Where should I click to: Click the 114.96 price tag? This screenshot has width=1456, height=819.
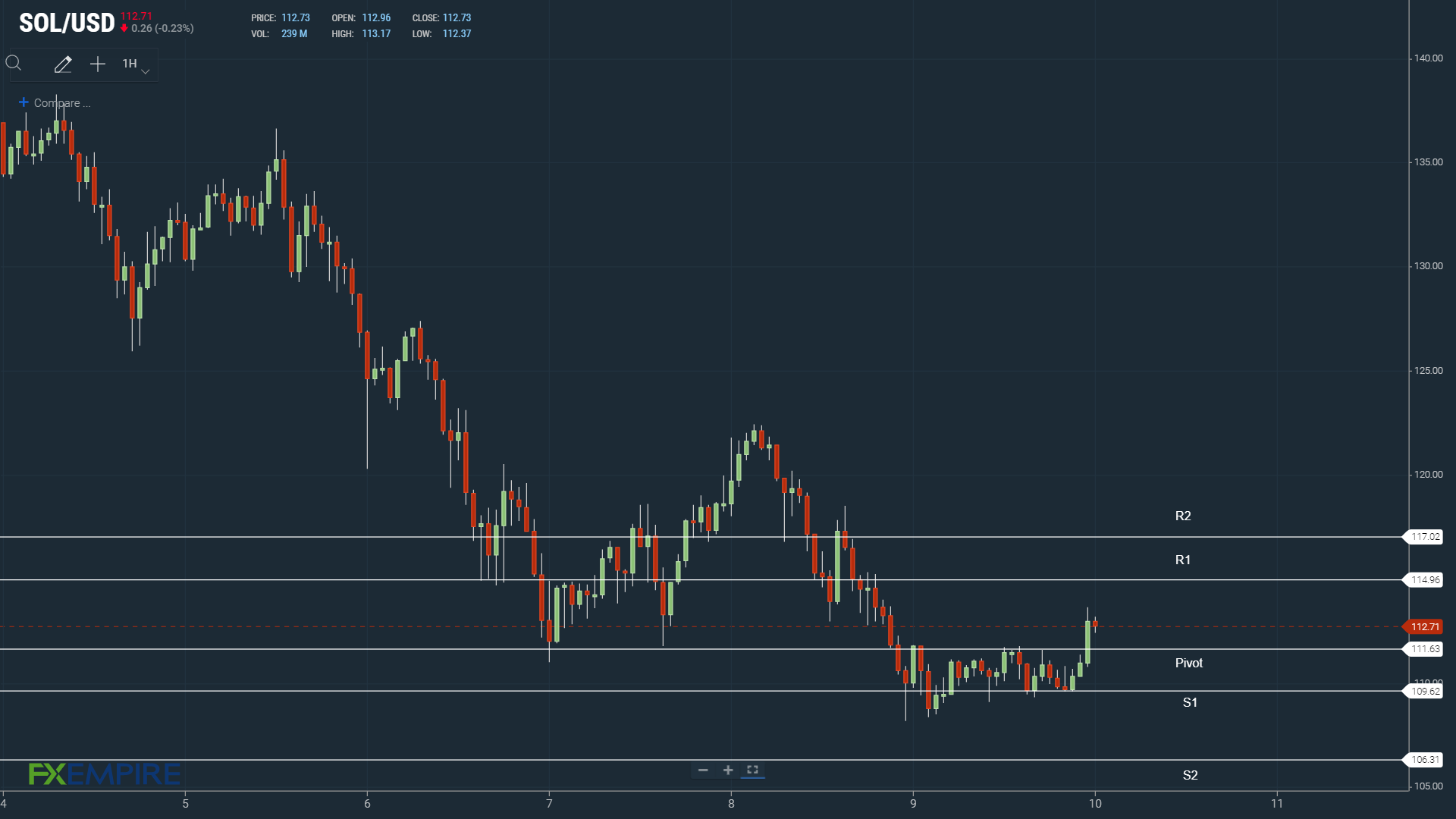[x=1423, y=580]
